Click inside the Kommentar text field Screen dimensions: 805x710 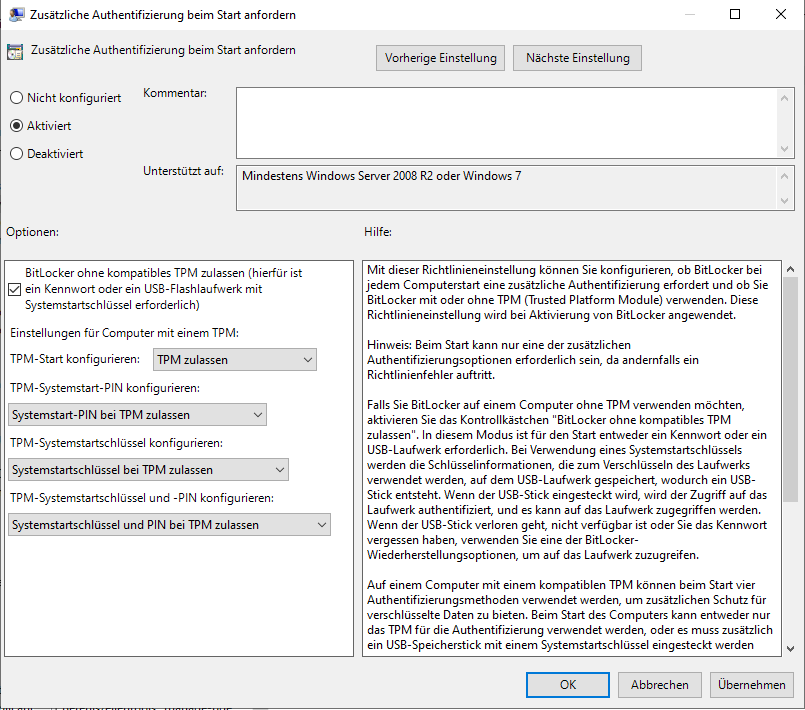coord(507,123)
